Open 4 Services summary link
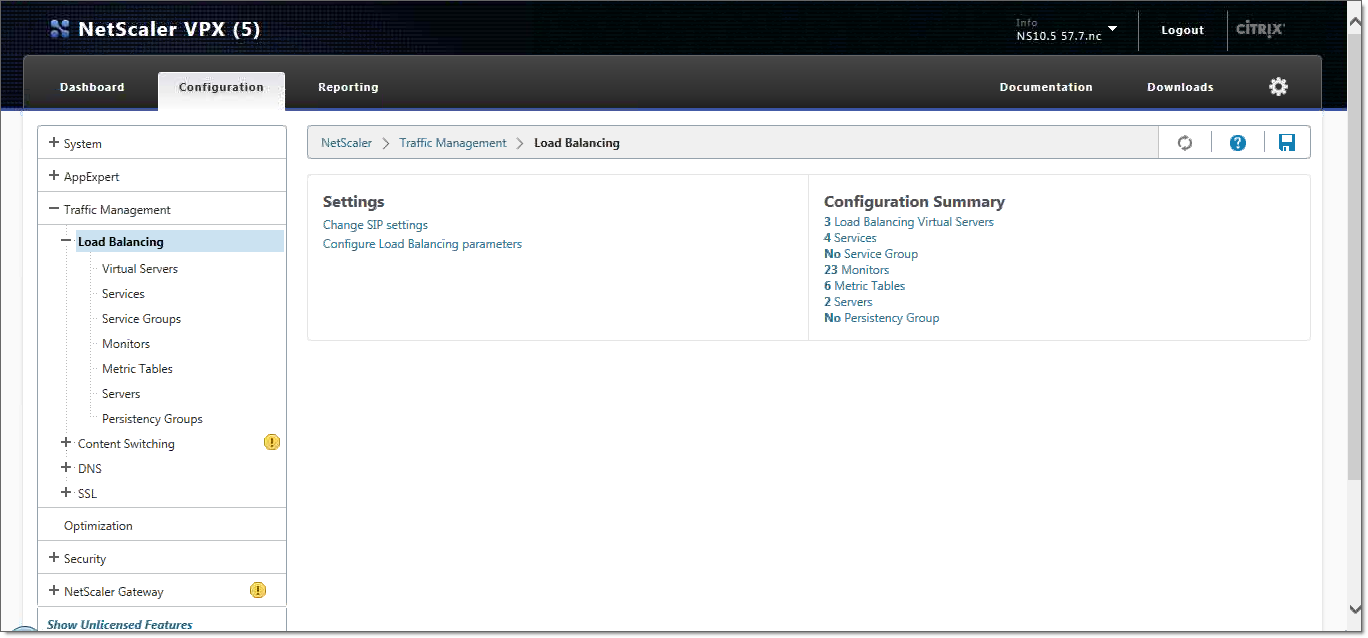The height and width of the screenshot is (638, 1368). (x=850, y=238)
